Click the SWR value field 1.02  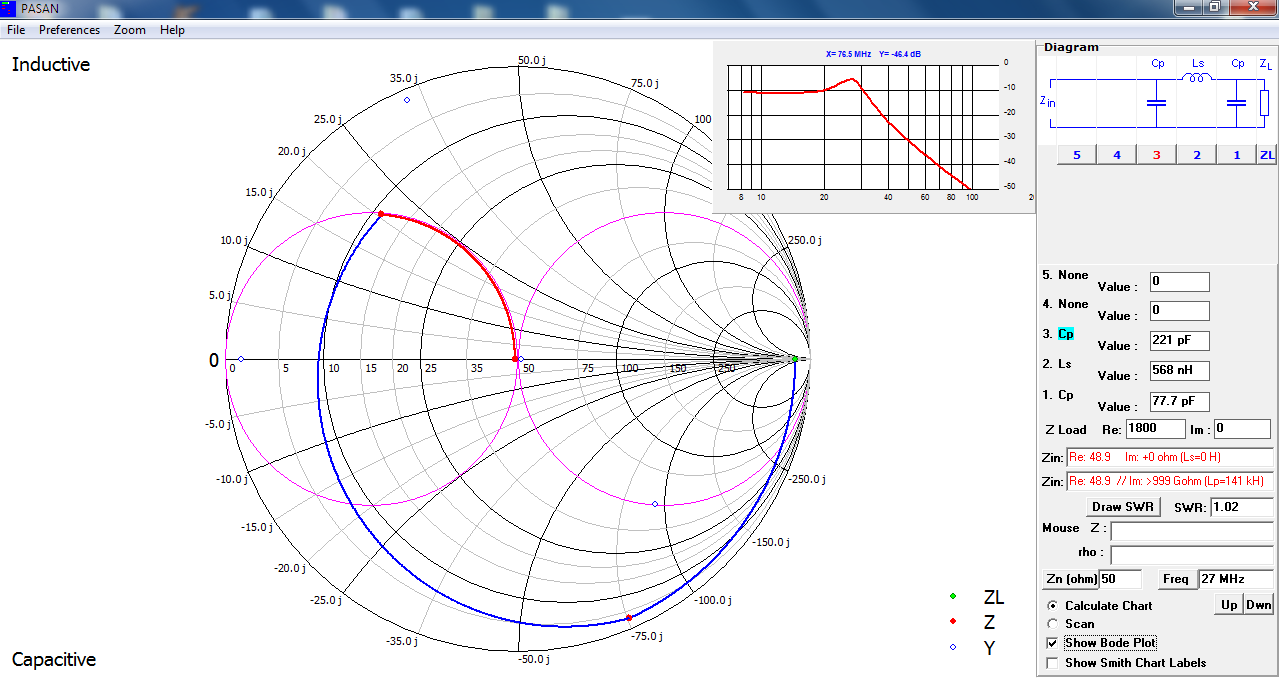click(x=1241, y=507)
